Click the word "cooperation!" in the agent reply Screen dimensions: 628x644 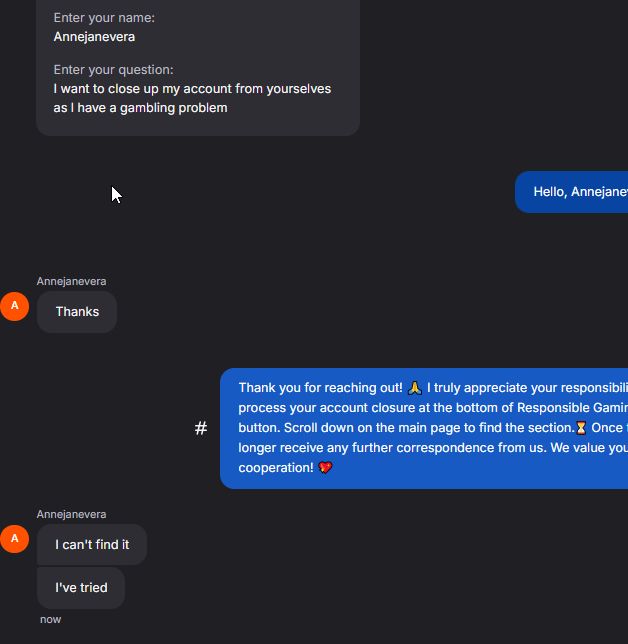275,467
